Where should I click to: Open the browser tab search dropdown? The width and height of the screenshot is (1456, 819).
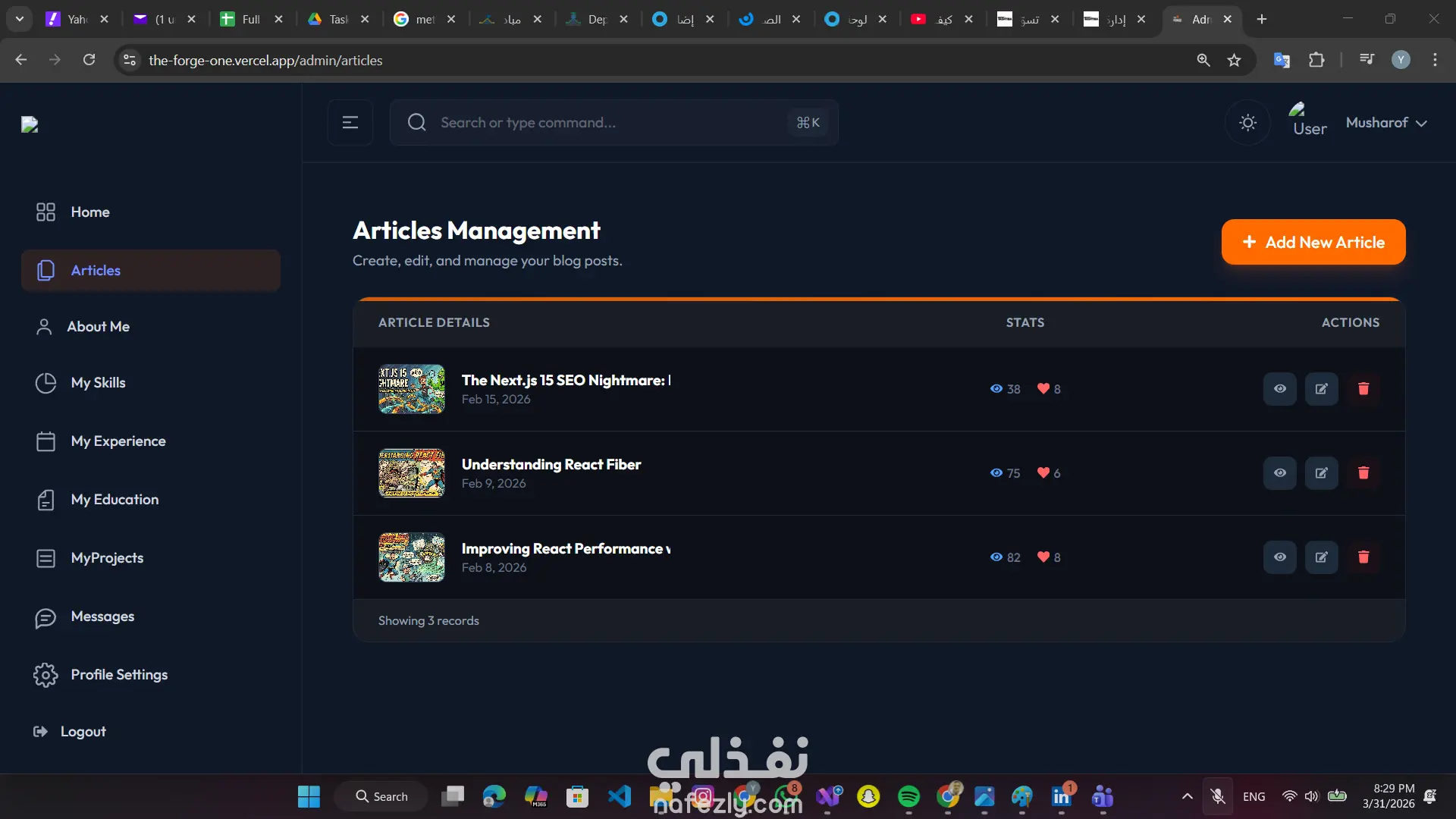[19, 19]
